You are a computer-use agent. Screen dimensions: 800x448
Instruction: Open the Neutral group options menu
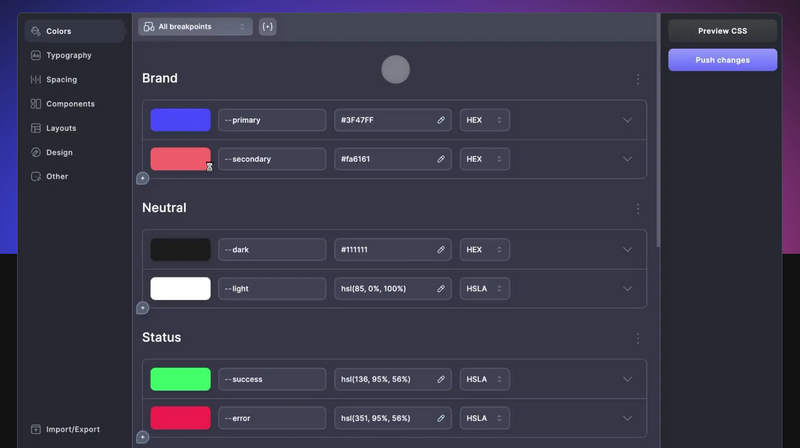pos(638,209)
